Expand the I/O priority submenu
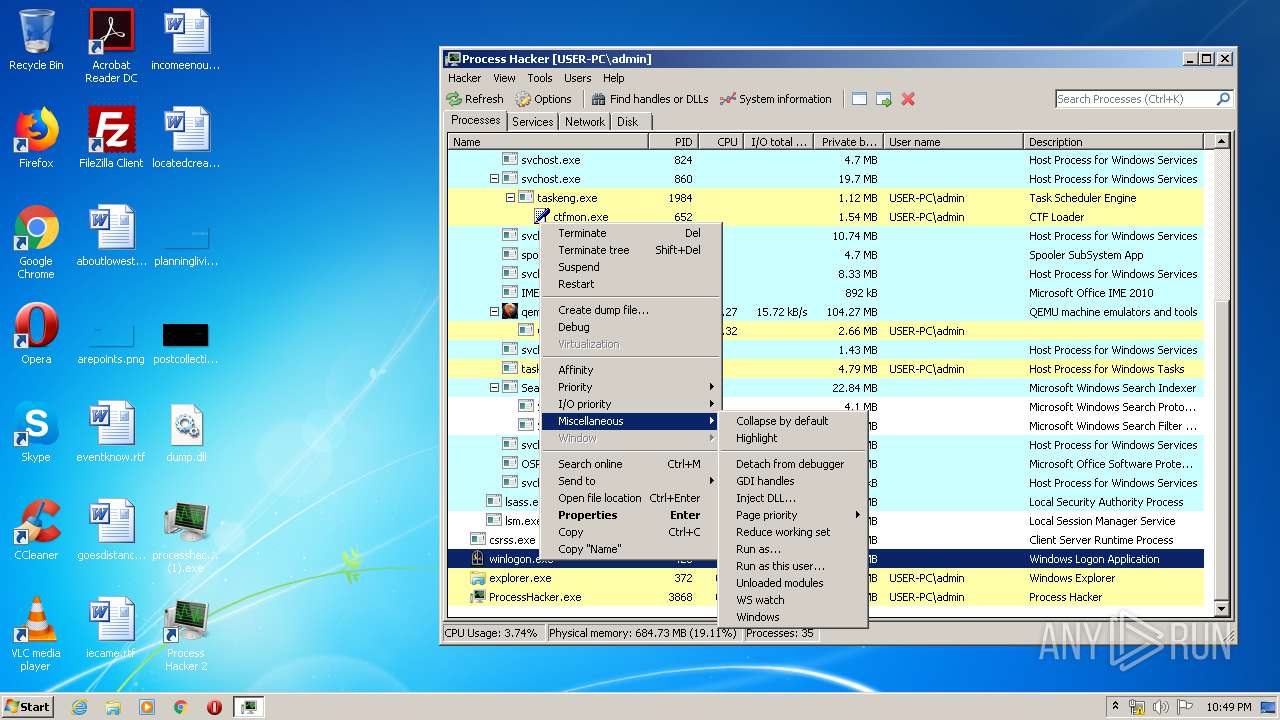Viewport: 1280px width, 720px height. tap(630, 404)
